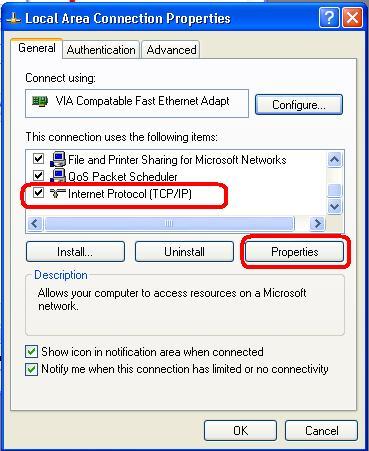Open Properties for the selected item
Viewport: 369px width, 451px height.
pyautogui.click(x=294, y=252)
